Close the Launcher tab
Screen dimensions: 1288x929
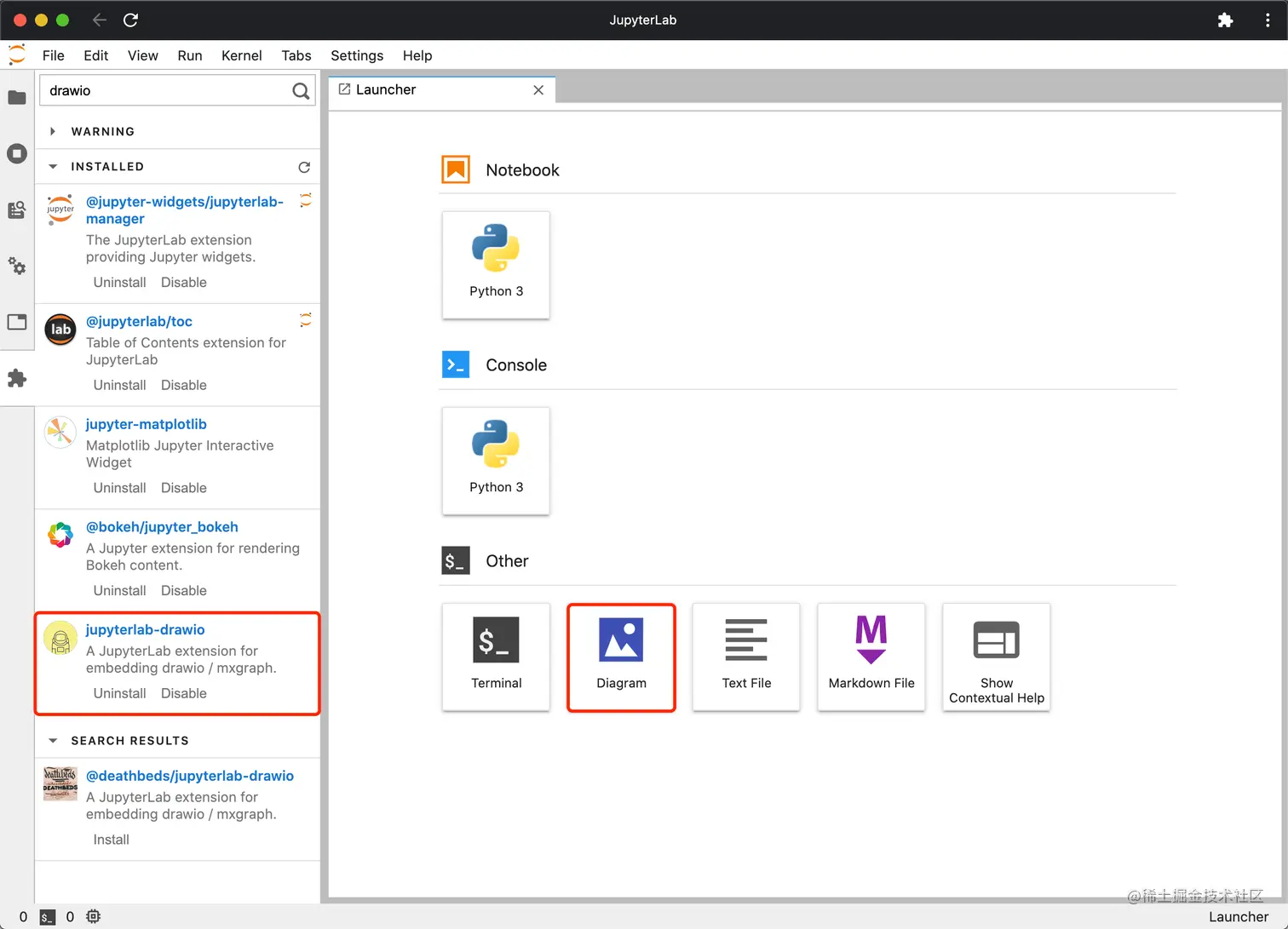coord(538,89)
